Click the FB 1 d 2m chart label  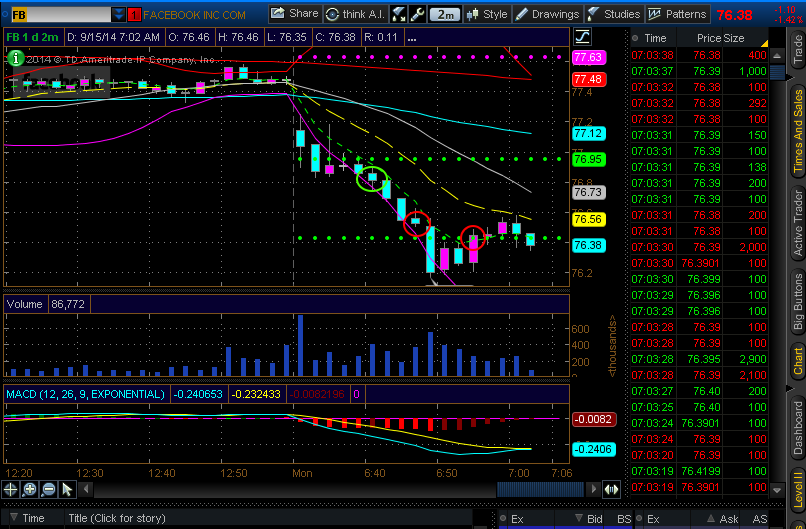tap(33, 38)
